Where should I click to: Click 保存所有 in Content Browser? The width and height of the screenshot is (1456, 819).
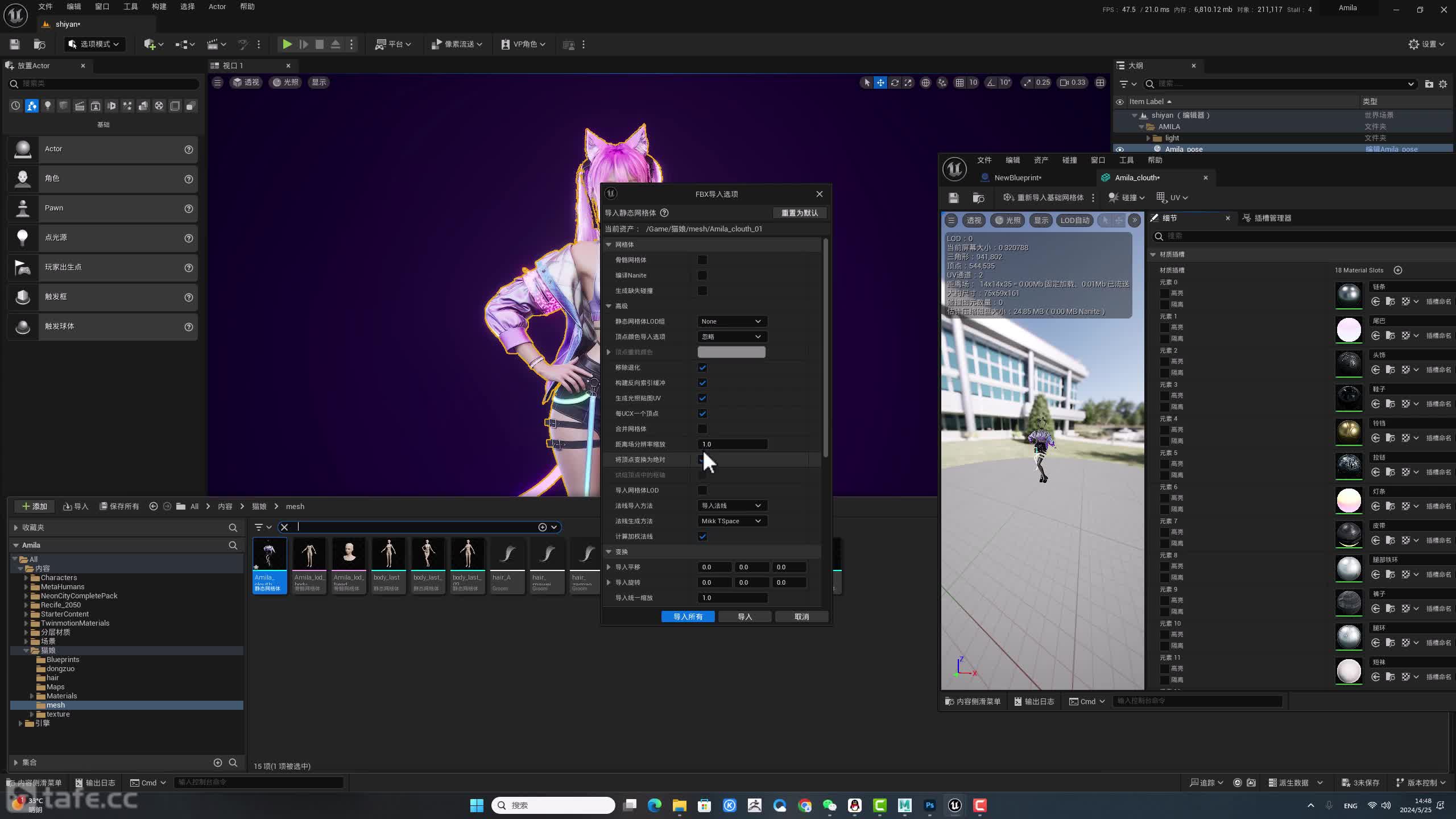(119, 506)
